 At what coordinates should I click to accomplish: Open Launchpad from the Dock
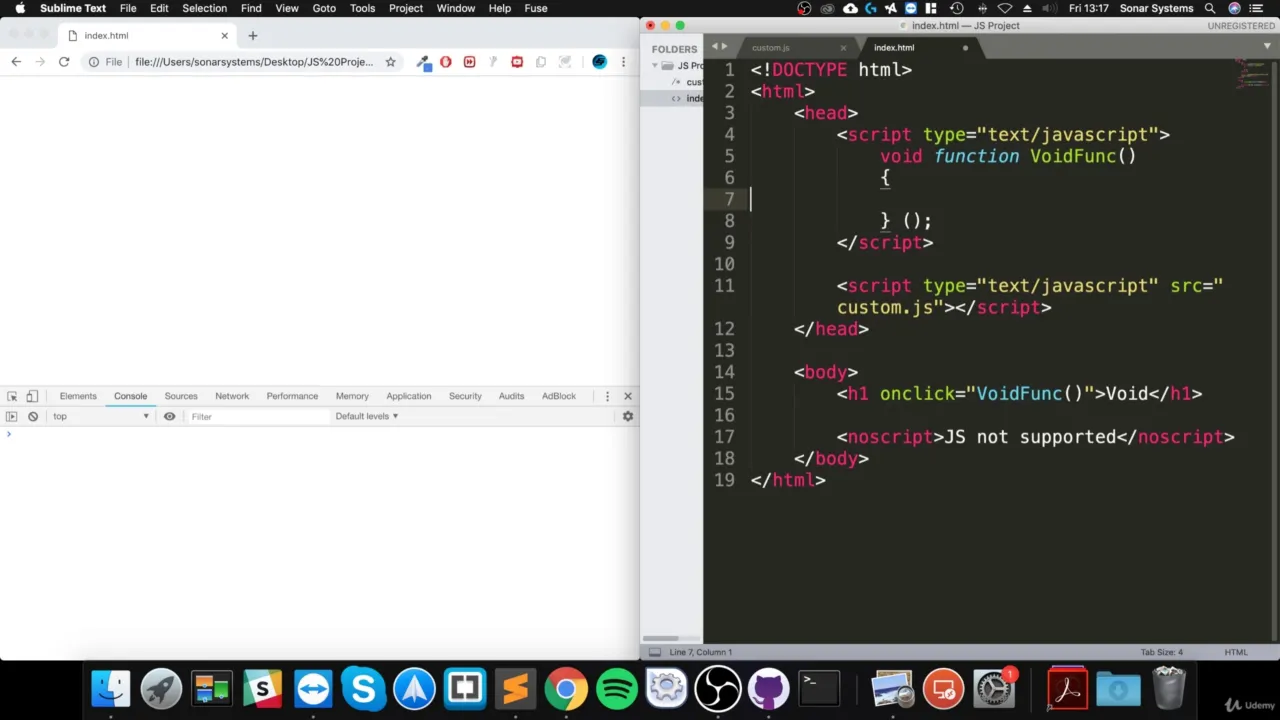coord(161,689)
